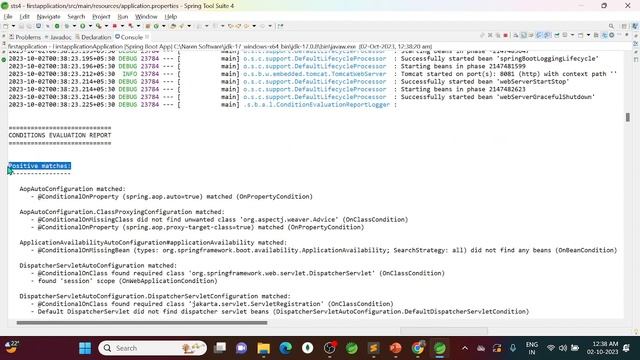This screenshot has height=360, width=640.
Task: Open the Help menu
Action: [x=171, y=17]
